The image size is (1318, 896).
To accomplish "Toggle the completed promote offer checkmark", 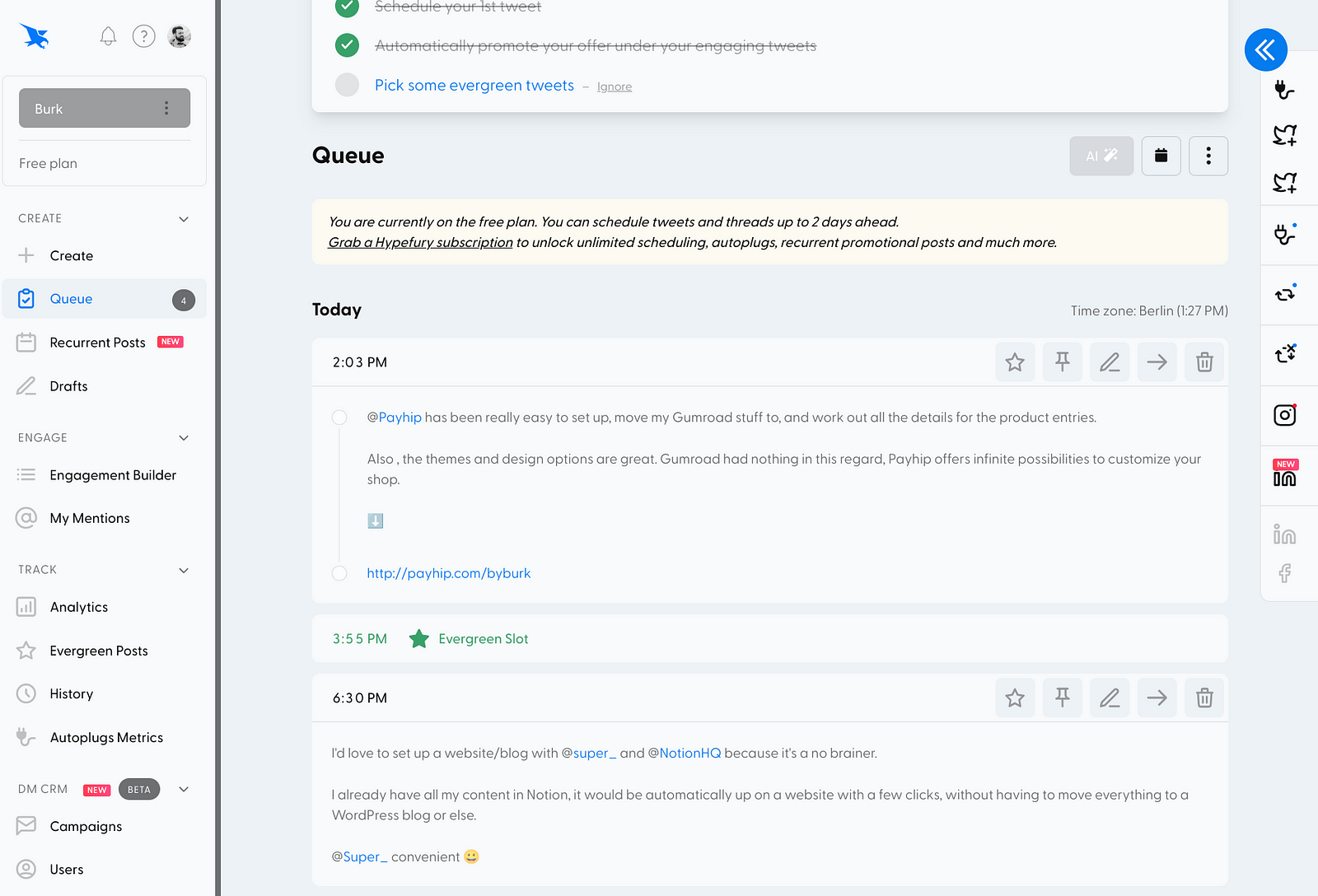I will pos(348,45).
